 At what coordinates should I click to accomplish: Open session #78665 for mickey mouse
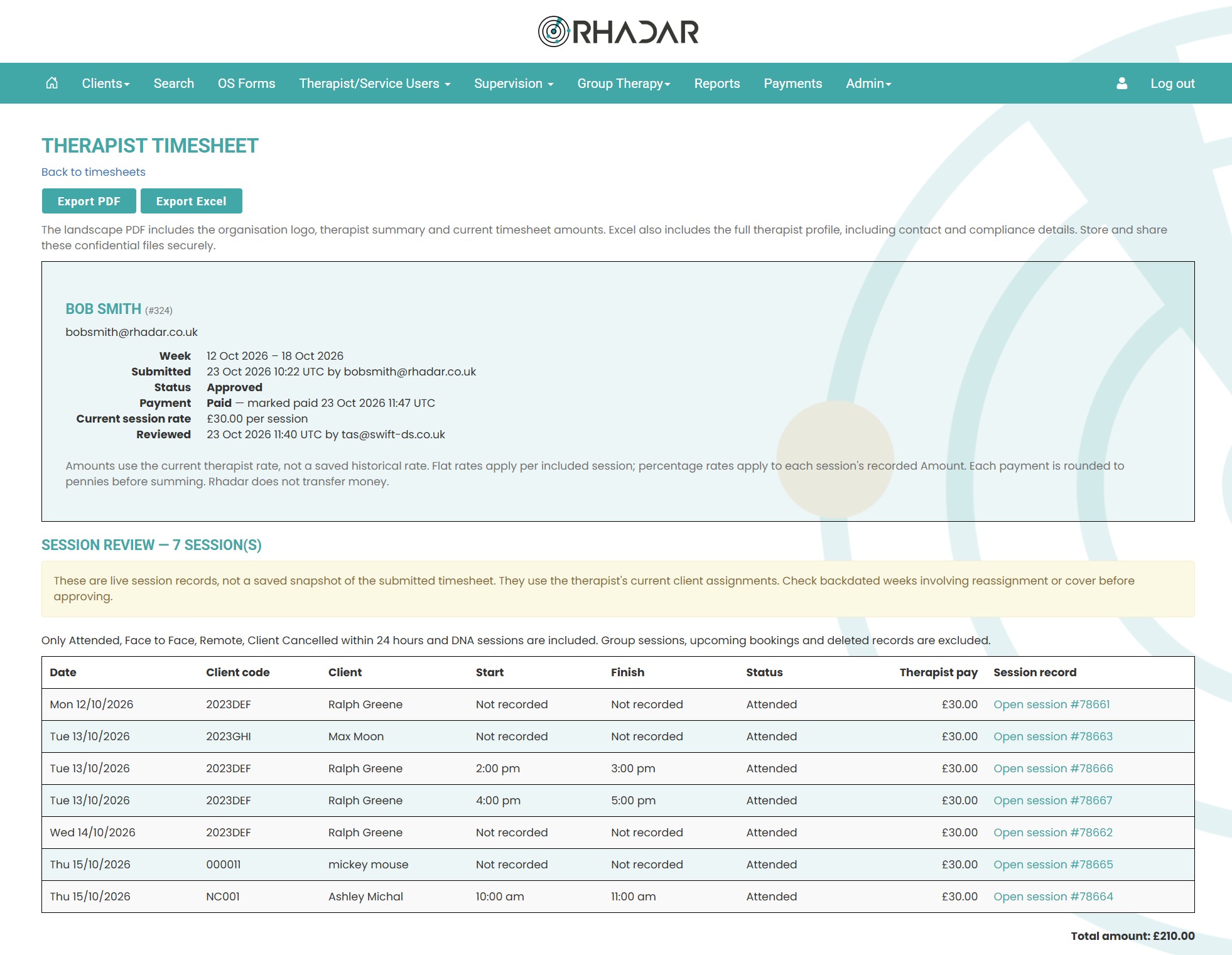click(x=1053, y=865)
